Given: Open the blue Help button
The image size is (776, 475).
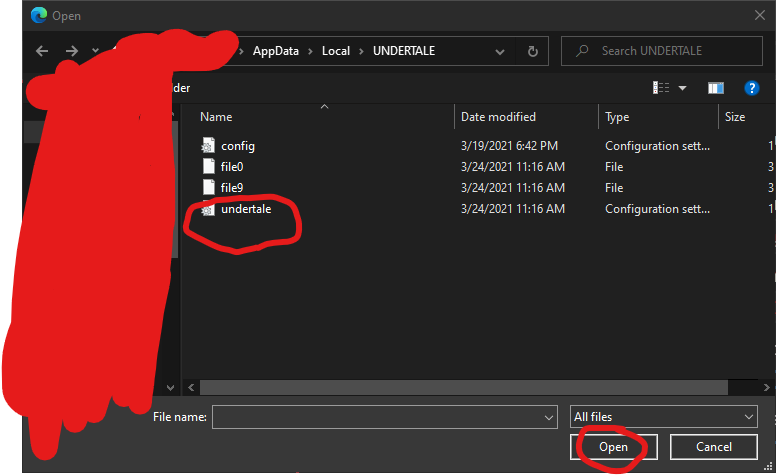Looking at the screenshot, I should click(752, 88).
